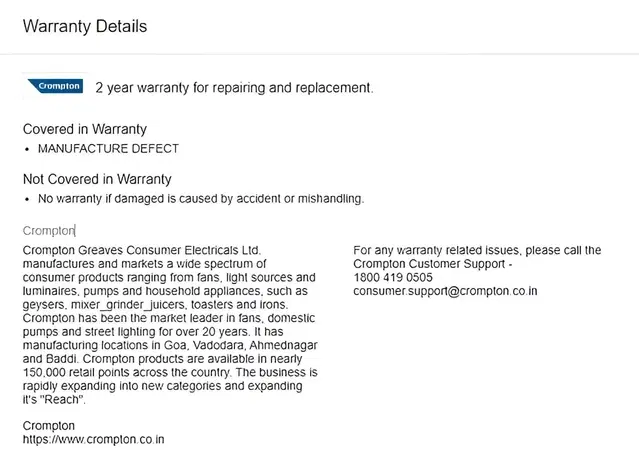This screenshot has width=639, height=457.
Task: Click the 2 year warranty summary text
Action: pyautogui.click(x=234, y=88)
